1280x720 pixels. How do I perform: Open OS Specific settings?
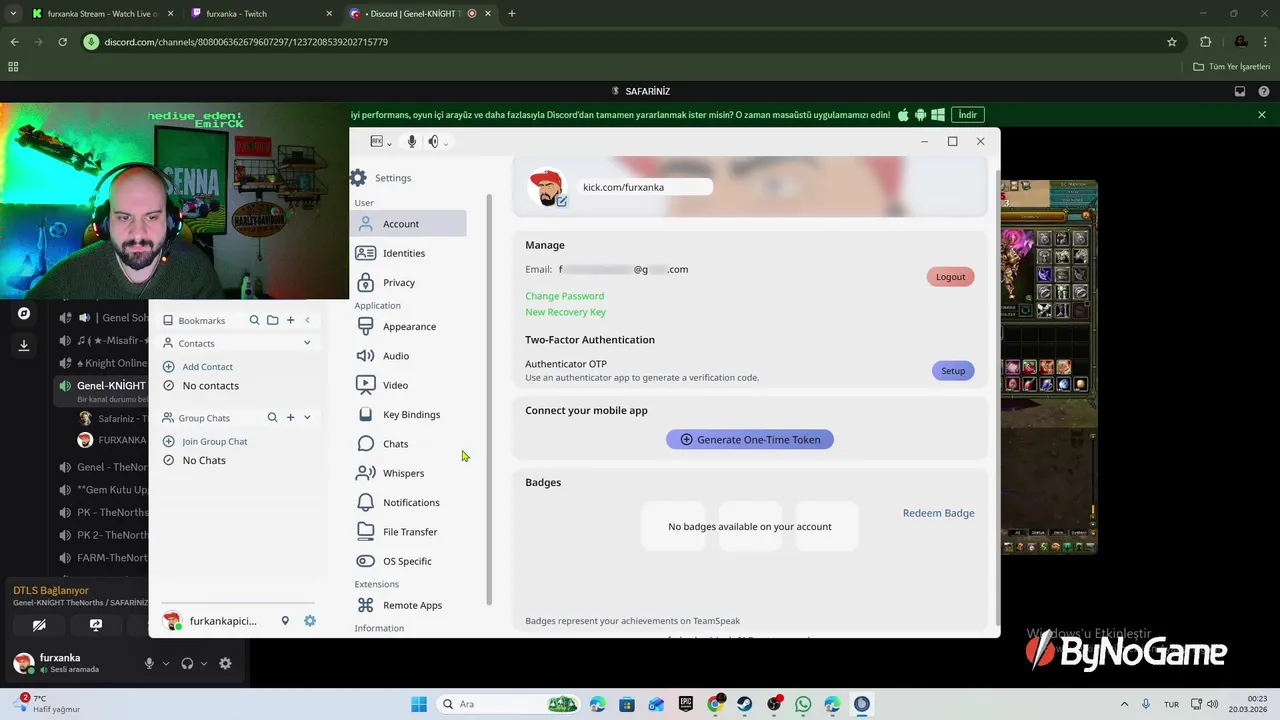409,561
